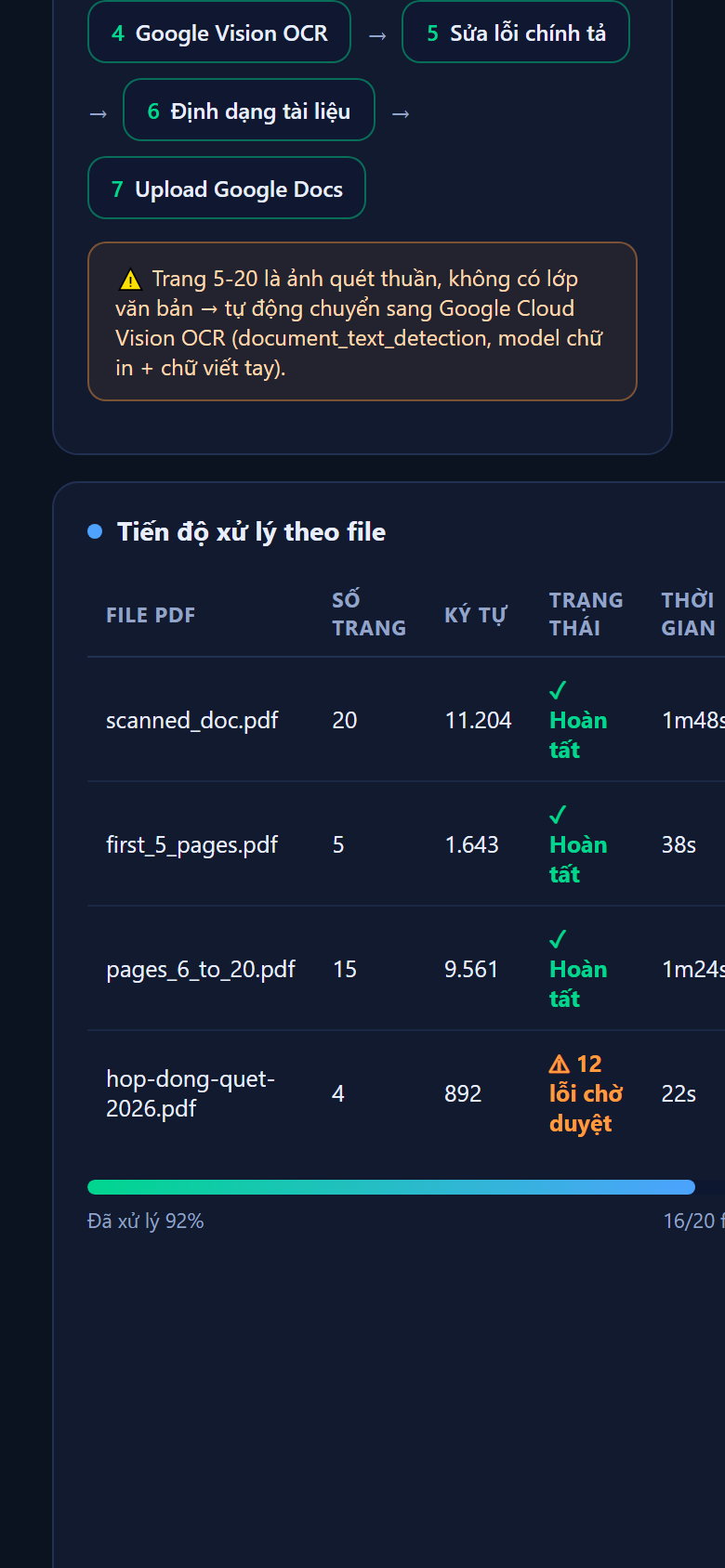This screenshot has width=725, height=1568.
Task: Select the first_5_pages.pdf file name
Action: (191, 844)
